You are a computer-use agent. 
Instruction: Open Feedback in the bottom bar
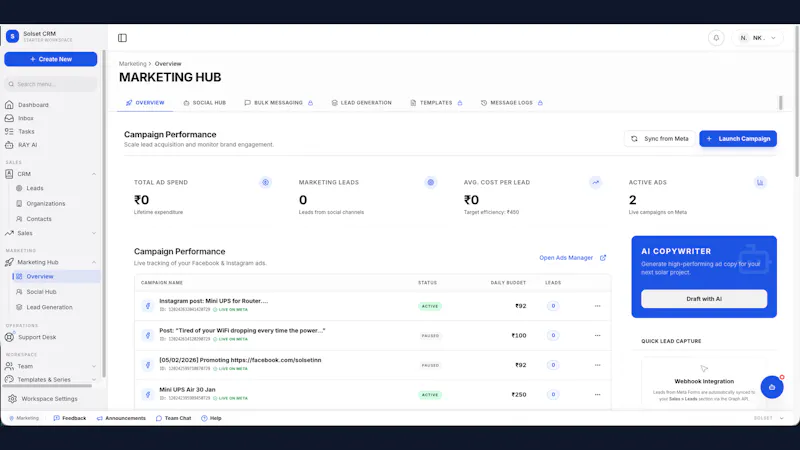pyautogui.click(x=70, y=418)
